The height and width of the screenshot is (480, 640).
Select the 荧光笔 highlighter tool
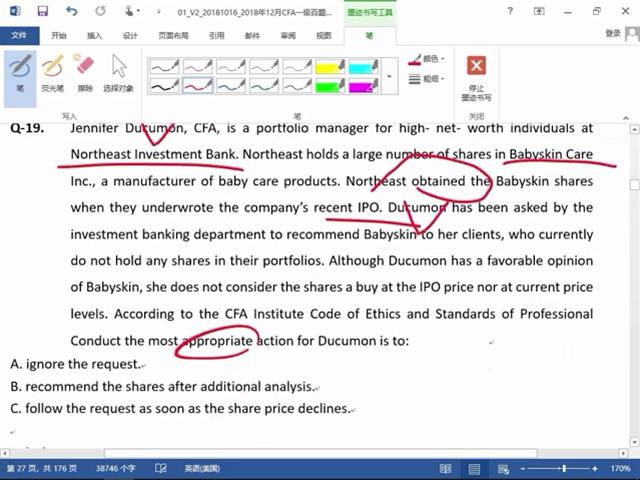tap(52, 72)
